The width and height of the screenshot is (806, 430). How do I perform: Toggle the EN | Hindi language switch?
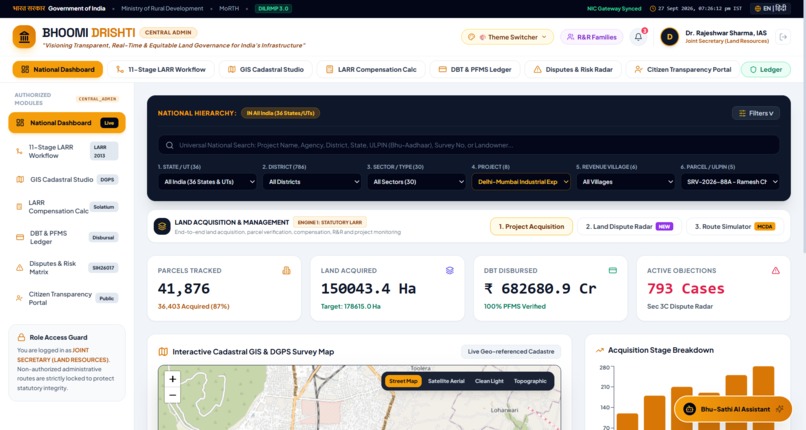pyautogui.click(x=770, y=9)
